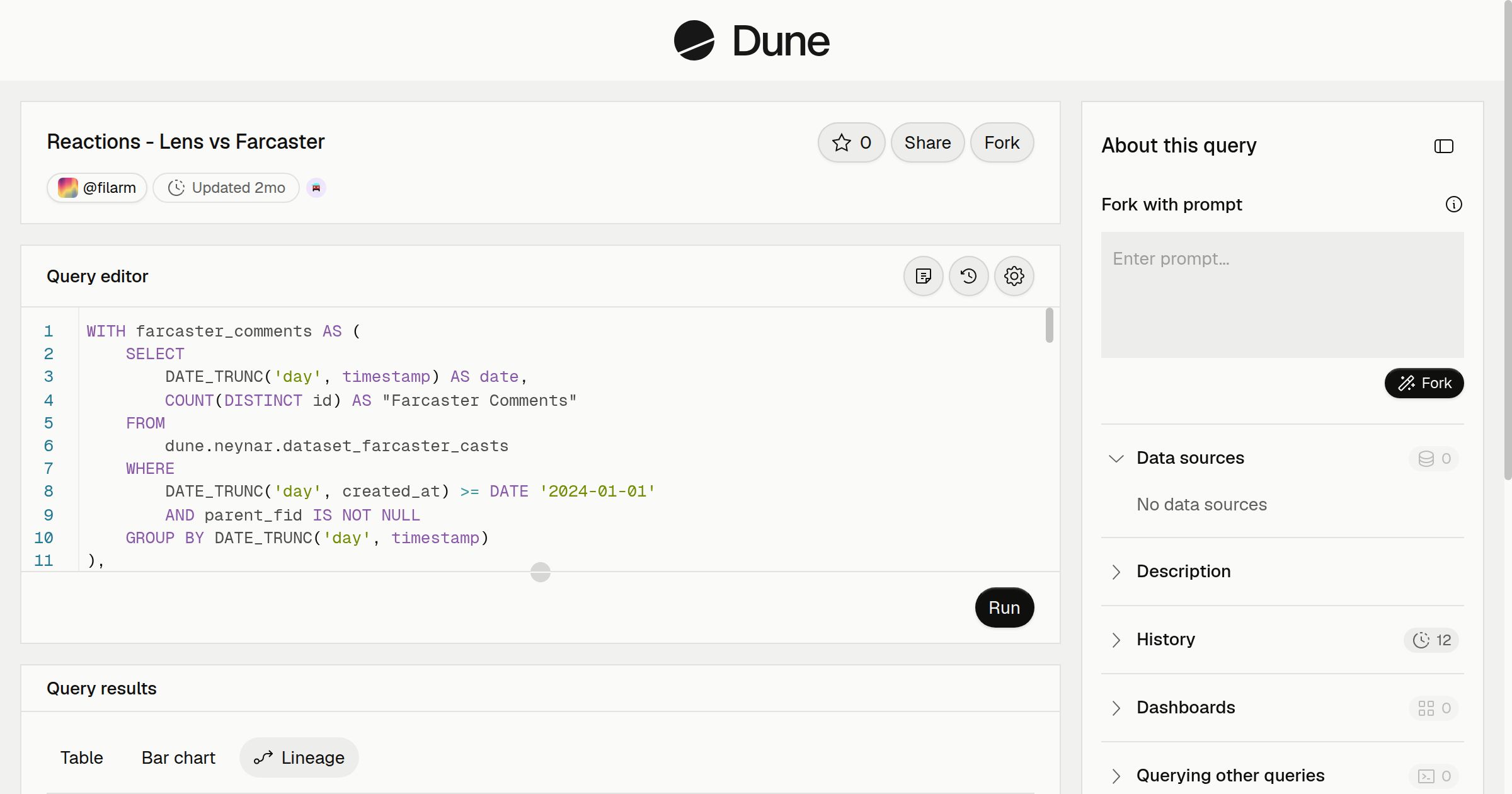Screen dimensions: 1512x794
Task: Click the "Farcaster Comments" alias in code
Action: click(x=479, y=400)
